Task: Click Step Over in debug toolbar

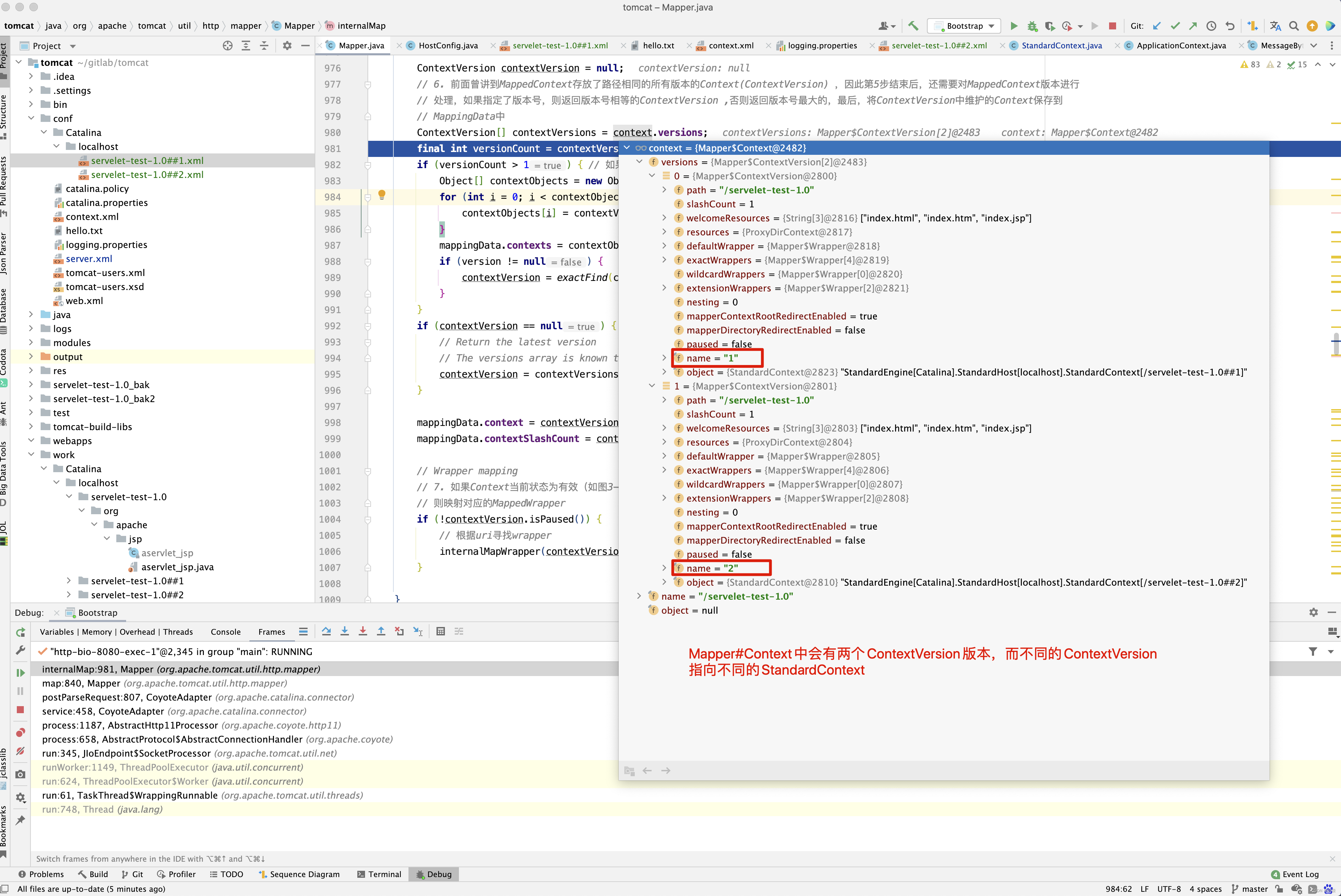Action: (x=326, y=632)
